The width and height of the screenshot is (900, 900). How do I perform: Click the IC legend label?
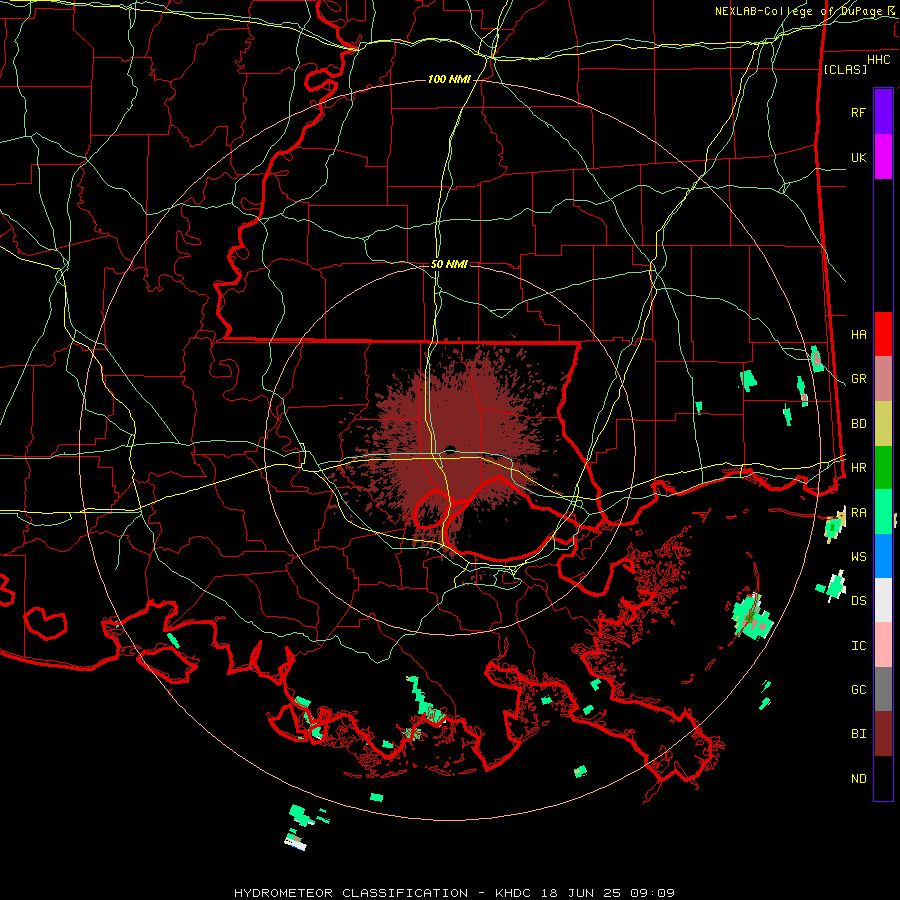point(859,646)
